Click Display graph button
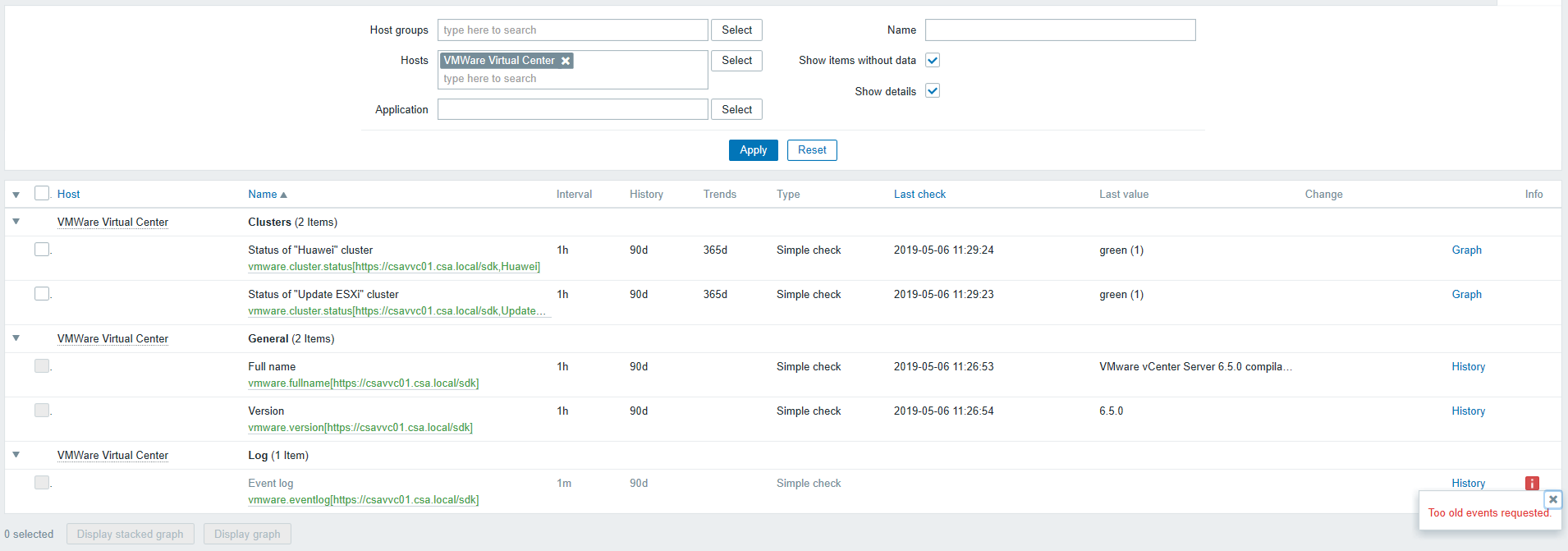This screenshot has width=1568, height=551. coord(247,535)
